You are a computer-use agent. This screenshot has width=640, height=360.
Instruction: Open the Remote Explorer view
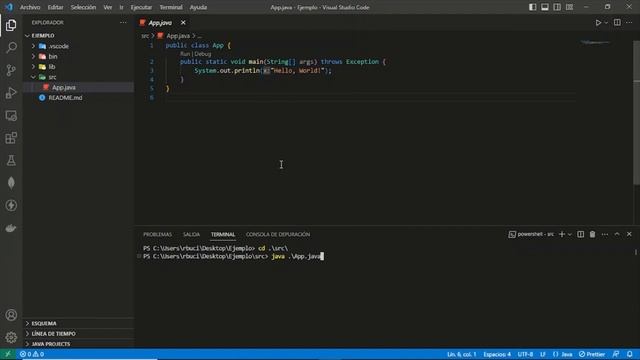tap(11, 116)
